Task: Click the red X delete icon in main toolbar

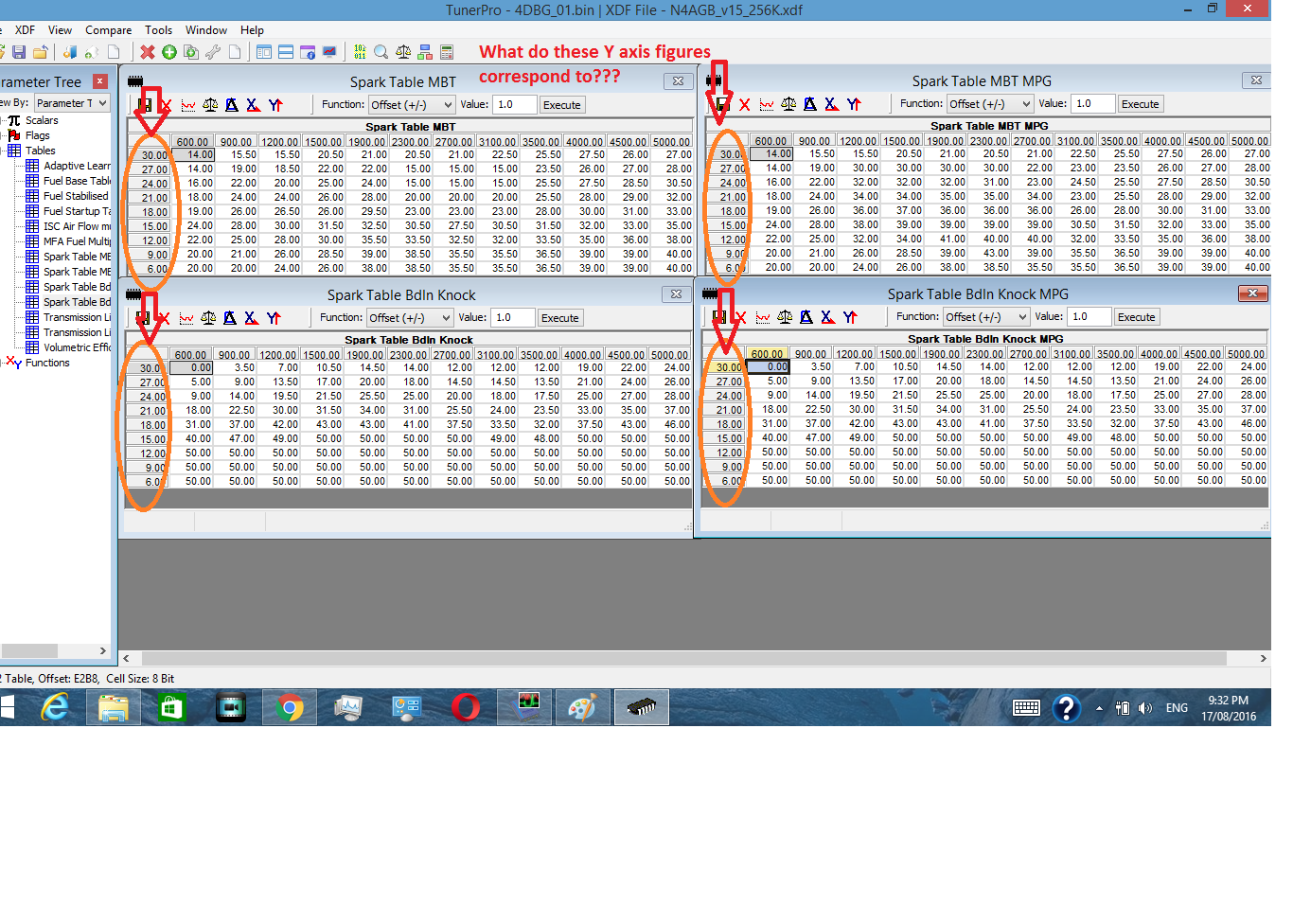Action: (x=147, y=52)
